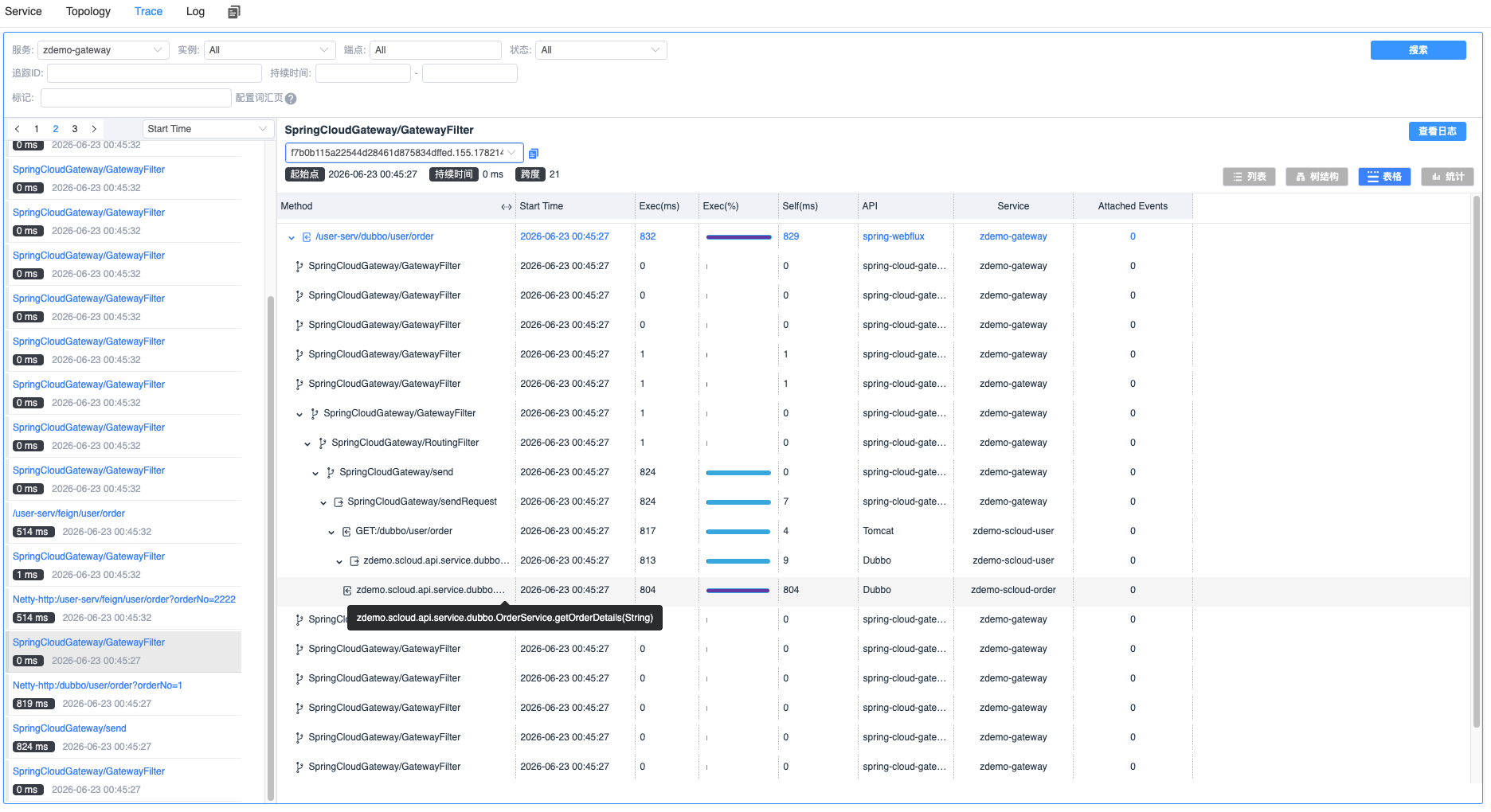Click the Self(ms) column header

800,207
